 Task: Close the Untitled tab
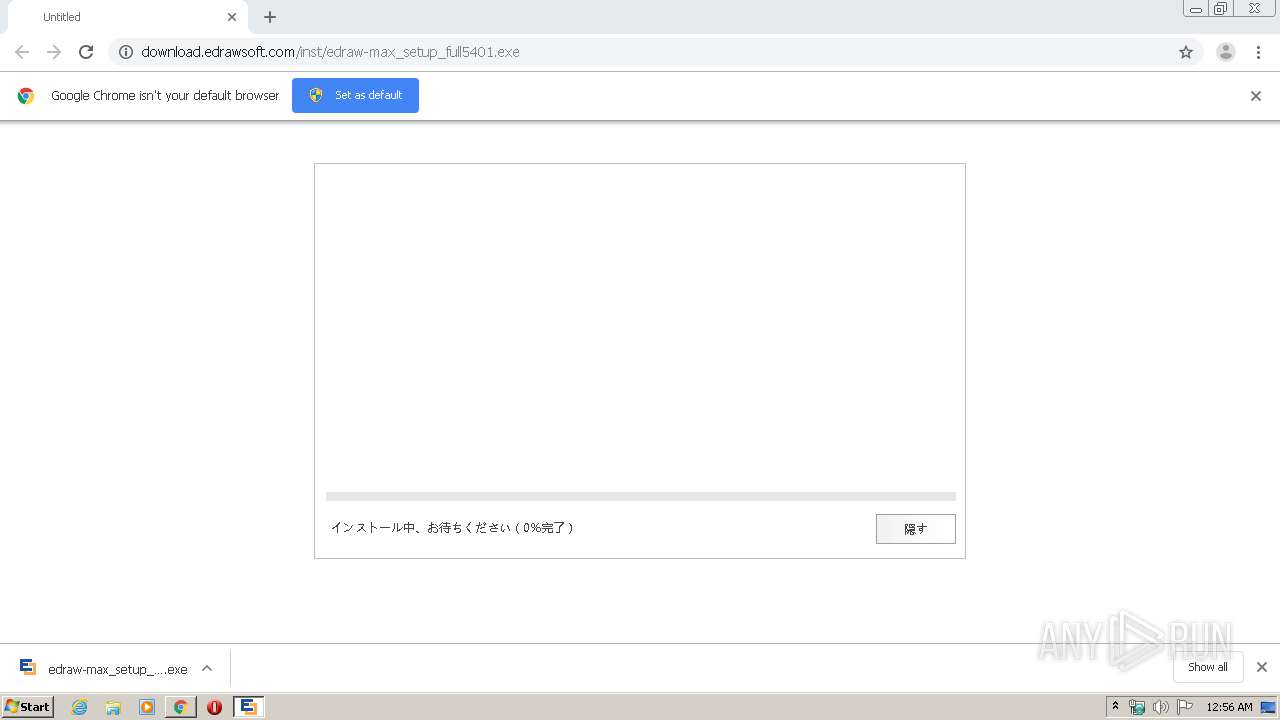pos(232,17)
